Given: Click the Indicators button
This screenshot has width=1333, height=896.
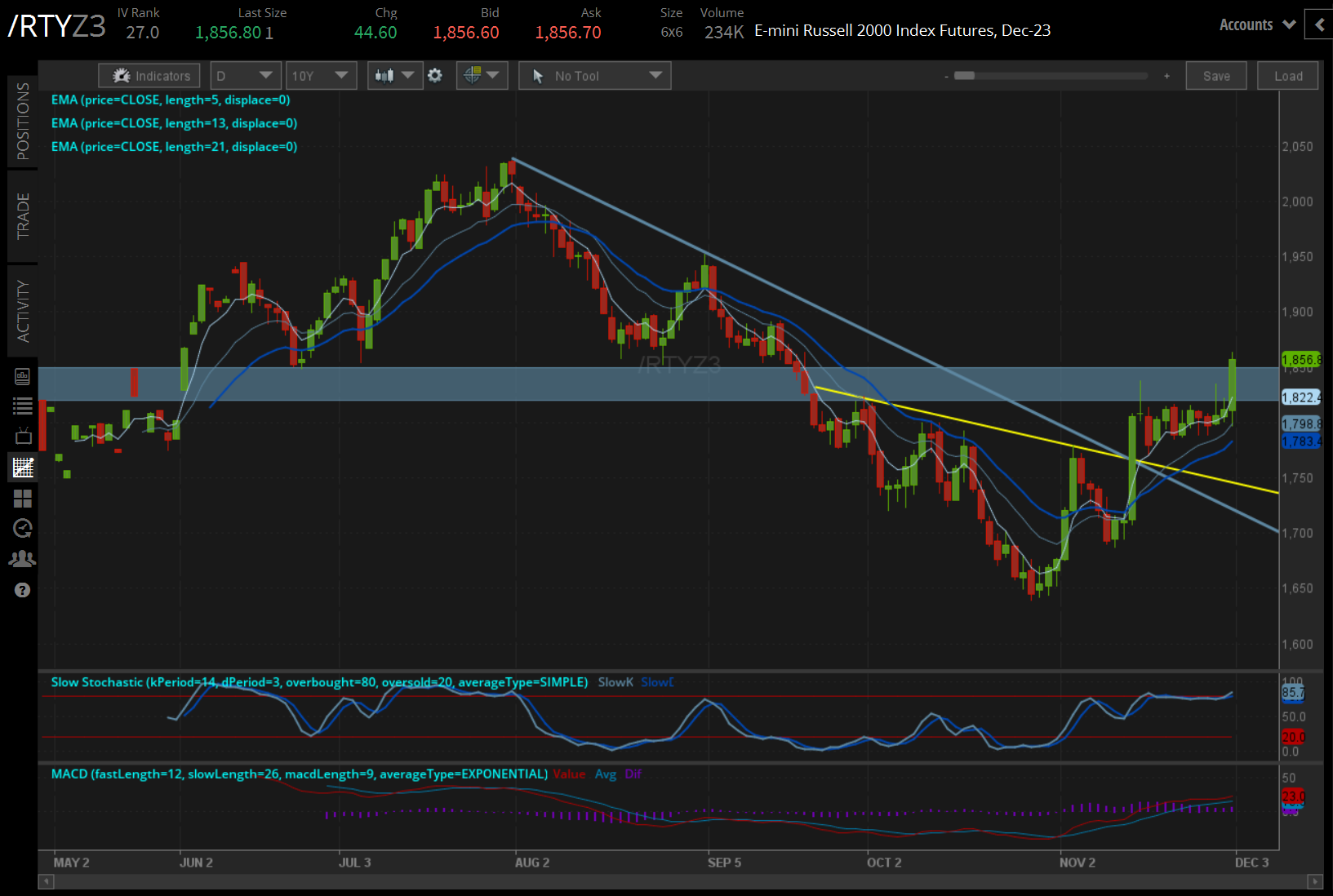Looking at the screenshot, I should click(x=149, y=76).
